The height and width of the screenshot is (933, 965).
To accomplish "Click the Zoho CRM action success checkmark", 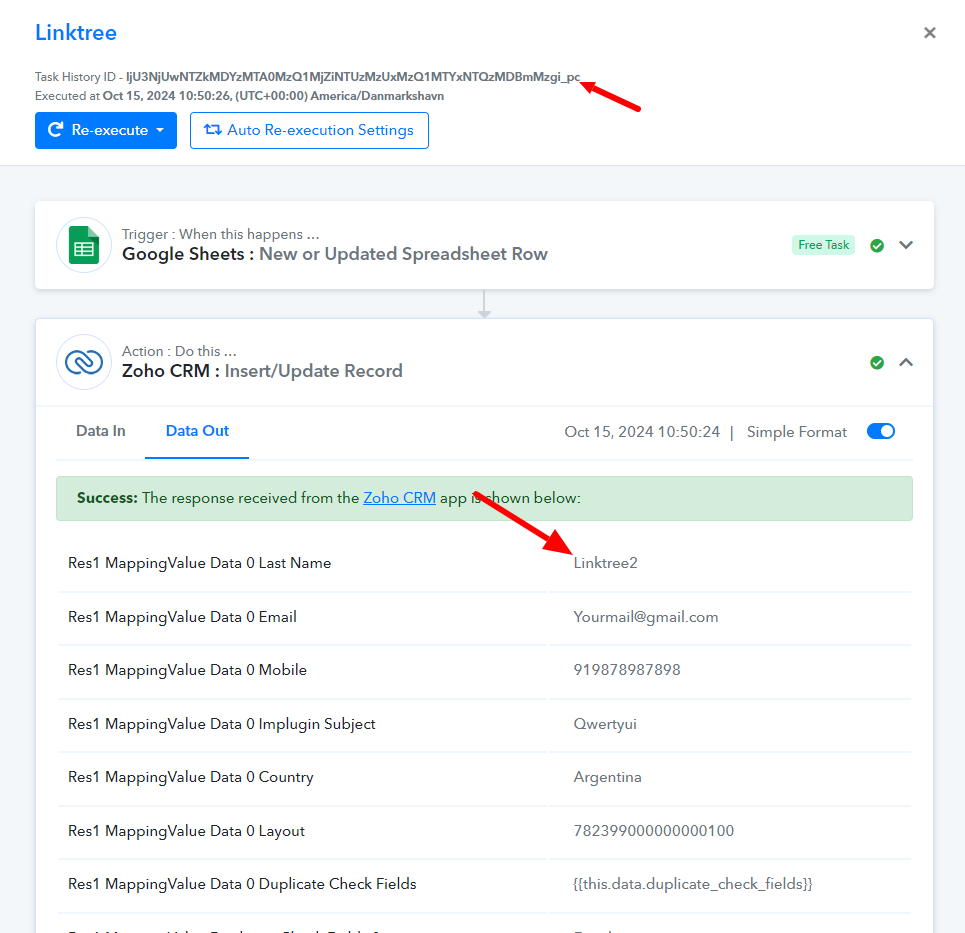I will [877, 362].
